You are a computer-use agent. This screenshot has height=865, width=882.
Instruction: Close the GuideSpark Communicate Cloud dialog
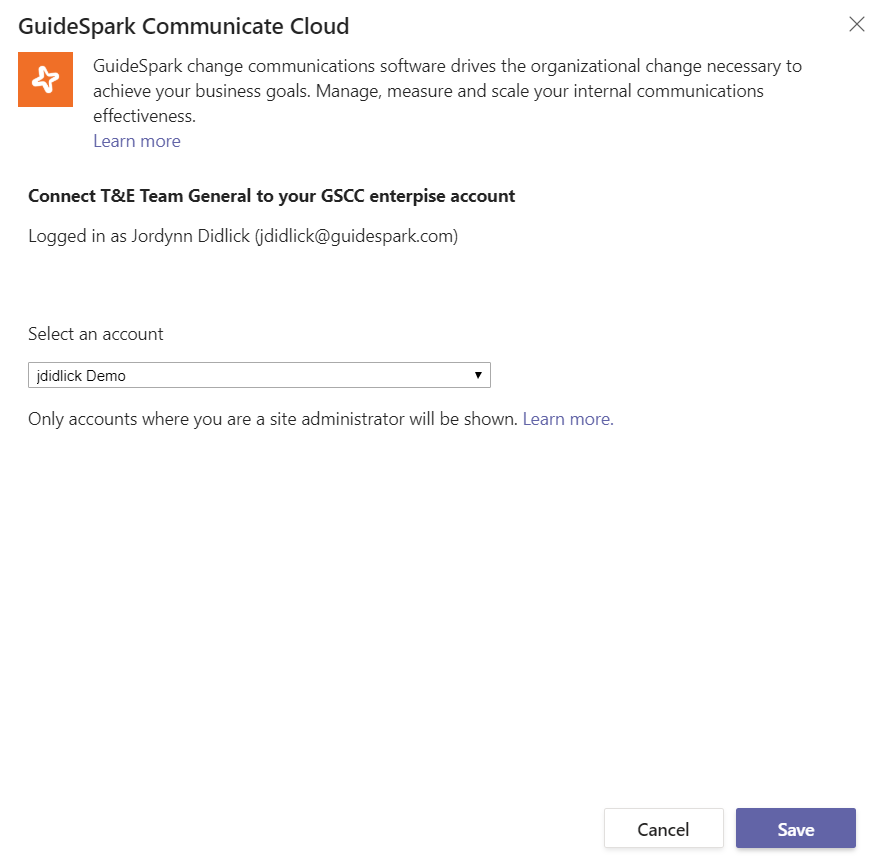point(856,25)
